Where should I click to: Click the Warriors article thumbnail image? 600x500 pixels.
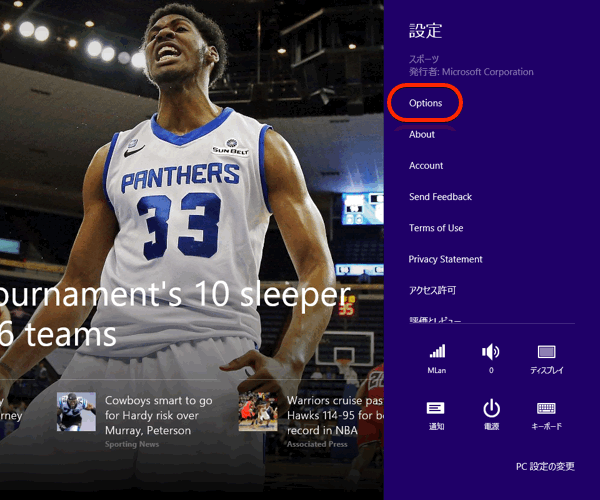click(258, 412)
